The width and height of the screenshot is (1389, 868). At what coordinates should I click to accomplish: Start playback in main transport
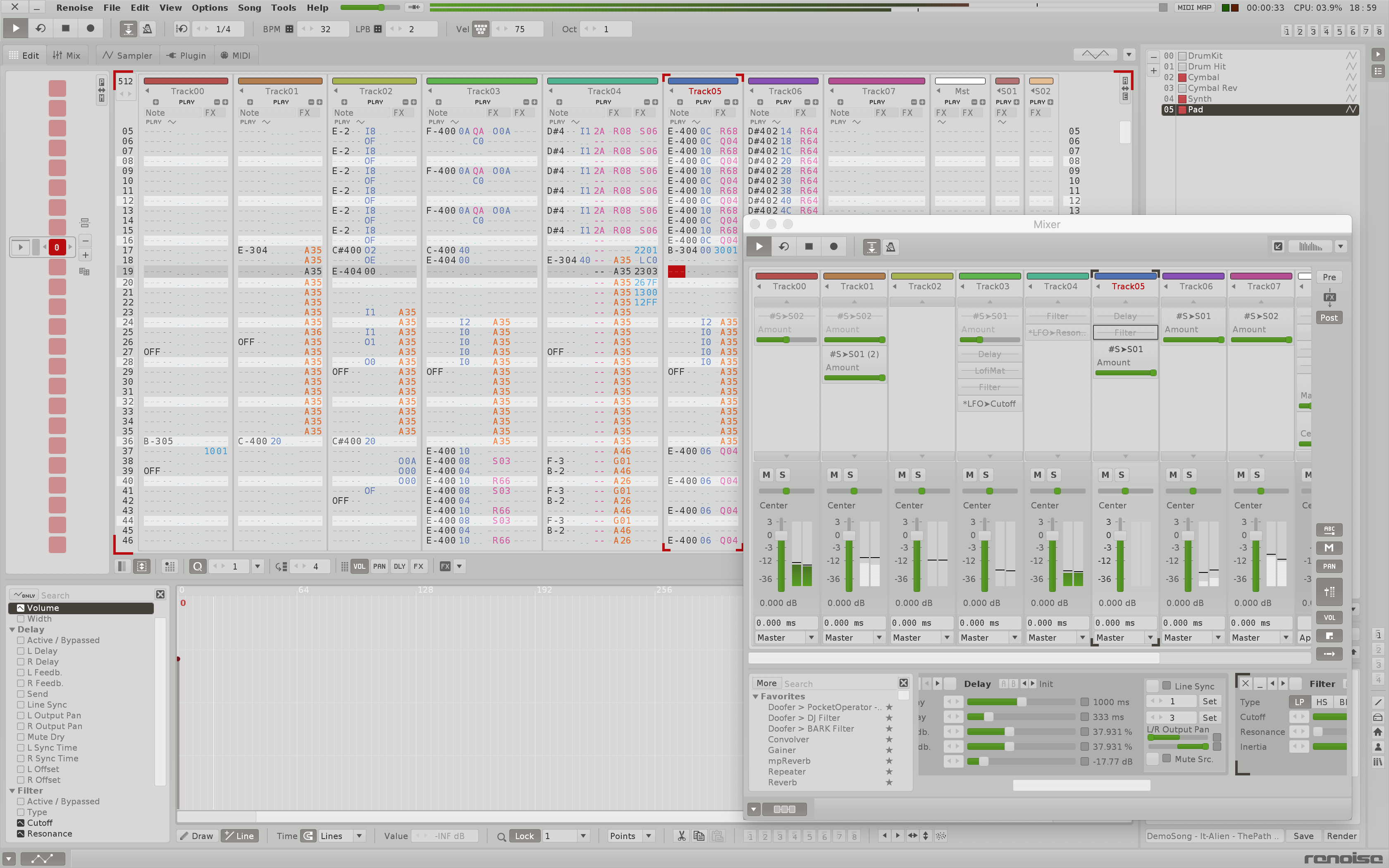pos(15,28)
